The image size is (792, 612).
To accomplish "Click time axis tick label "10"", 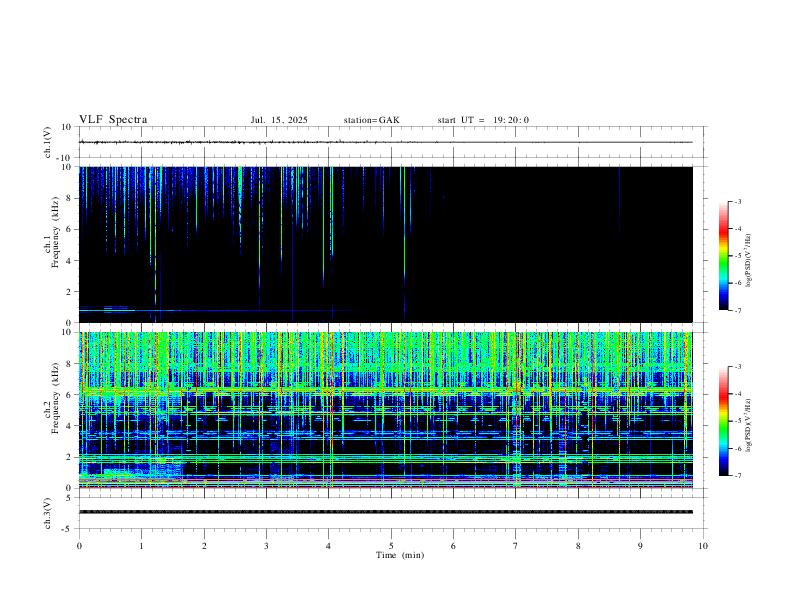I will [x=703, y=546].
